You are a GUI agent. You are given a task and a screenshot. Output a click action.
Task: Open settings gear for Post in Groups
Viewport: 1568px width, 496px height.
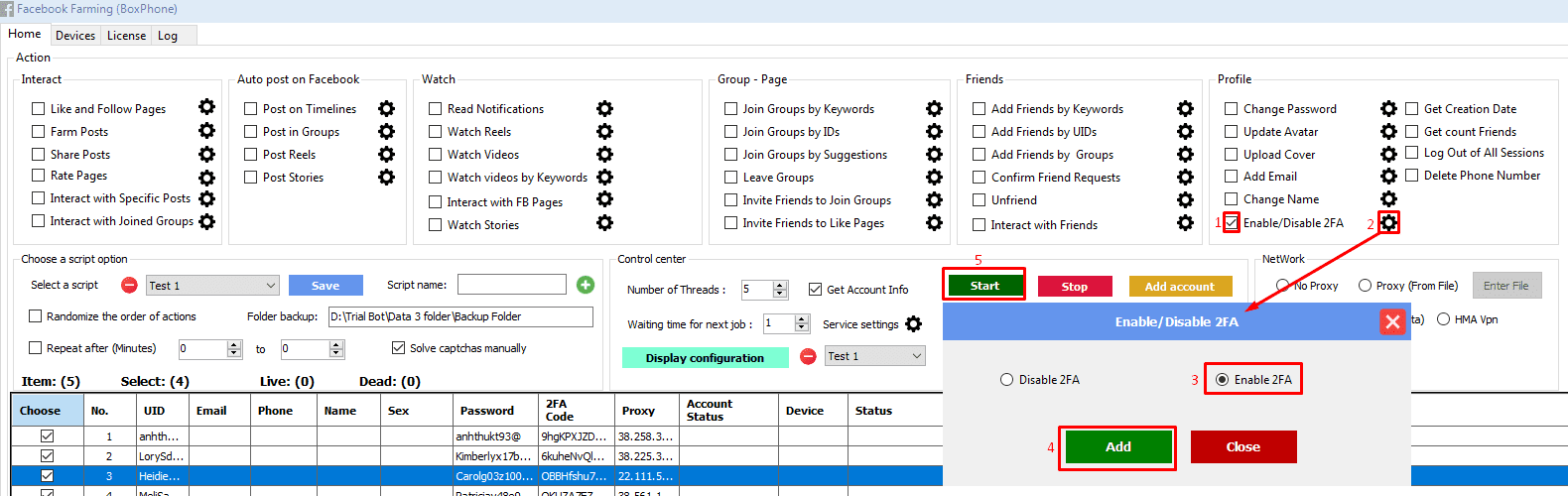pyautogui.click(x=386, y=131)
